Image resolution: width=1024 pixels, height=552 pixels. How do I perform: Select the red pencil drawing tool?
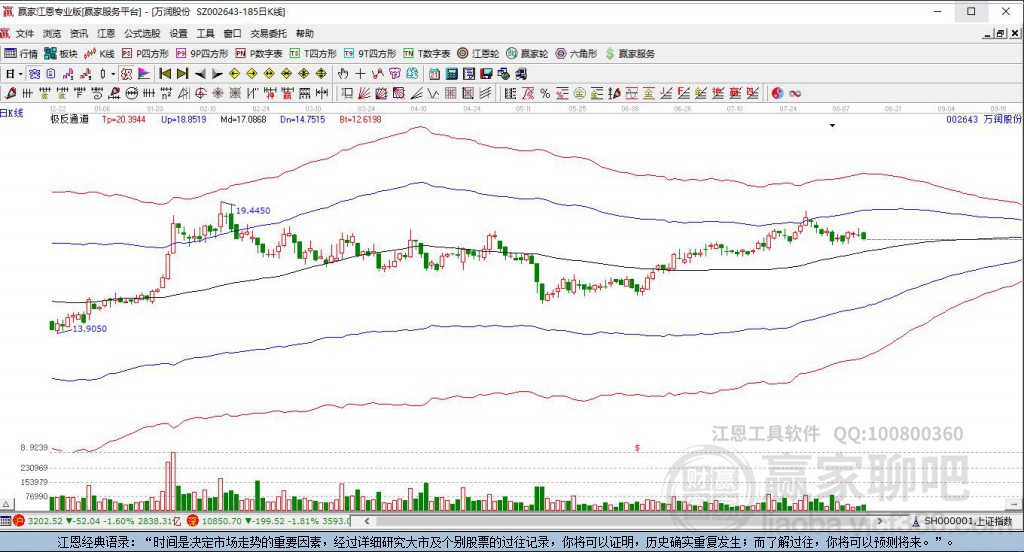click(x=10, y=93)
